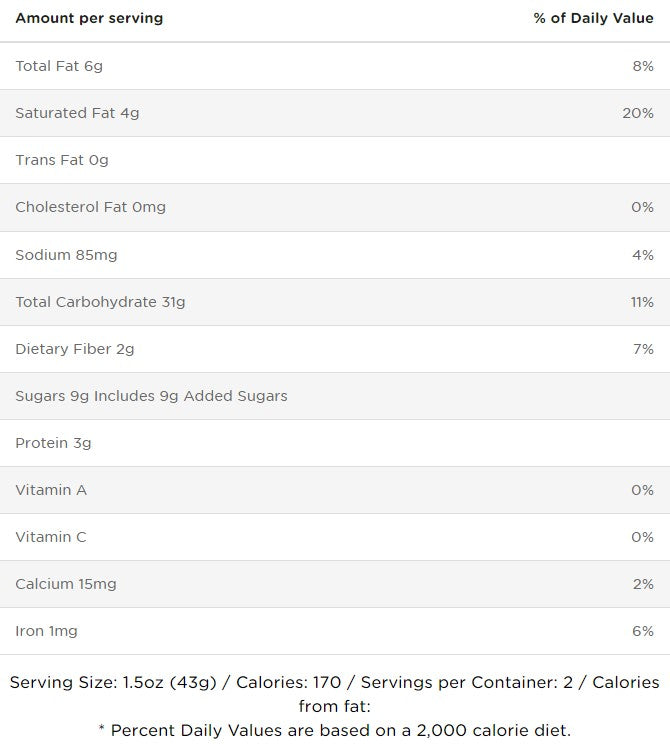
Task: Click the Iron 1mg label
Action: tap(46, 631)
